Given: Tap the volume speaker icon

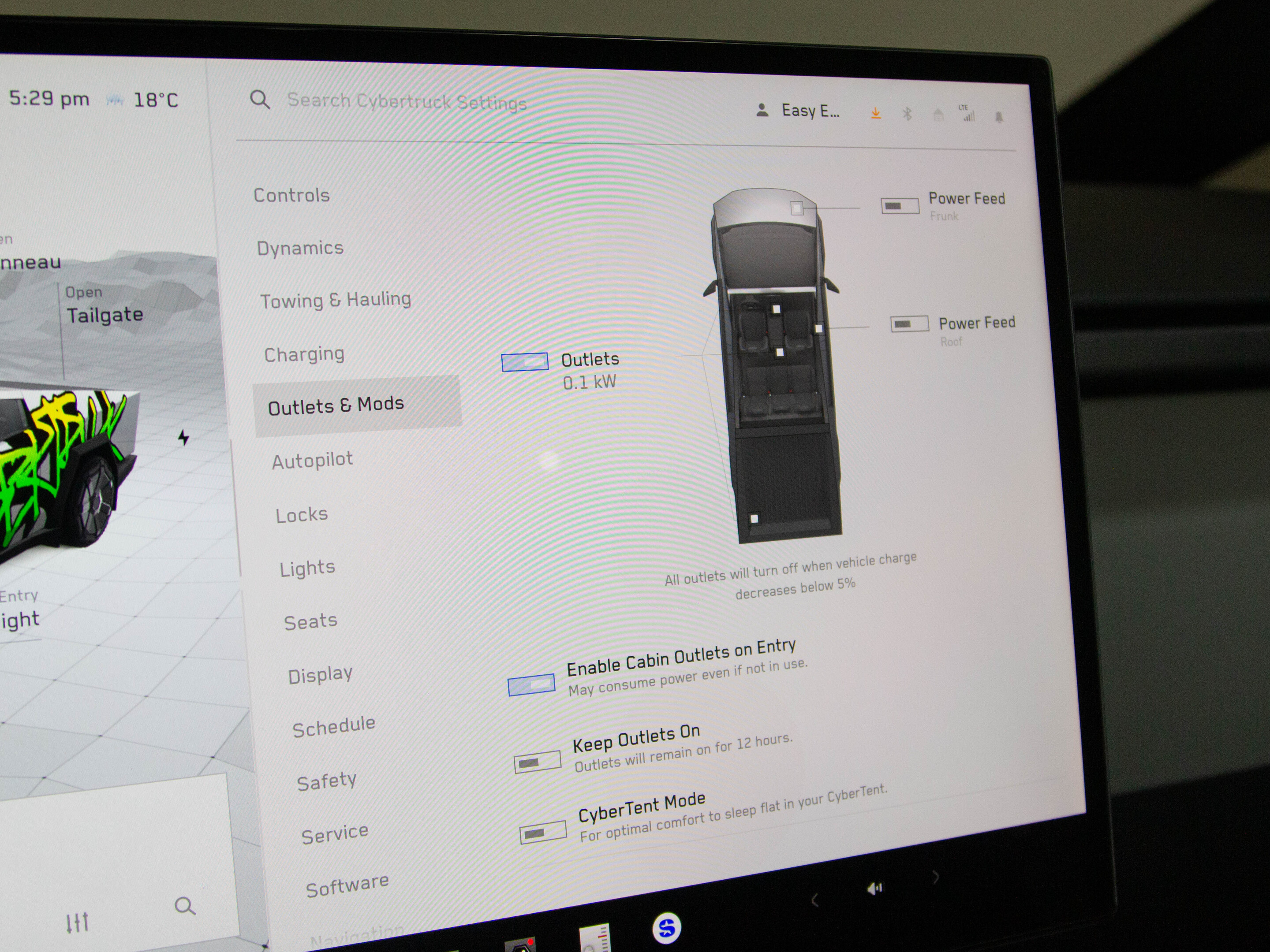Looking at the screenshot, I should point(874,888).
